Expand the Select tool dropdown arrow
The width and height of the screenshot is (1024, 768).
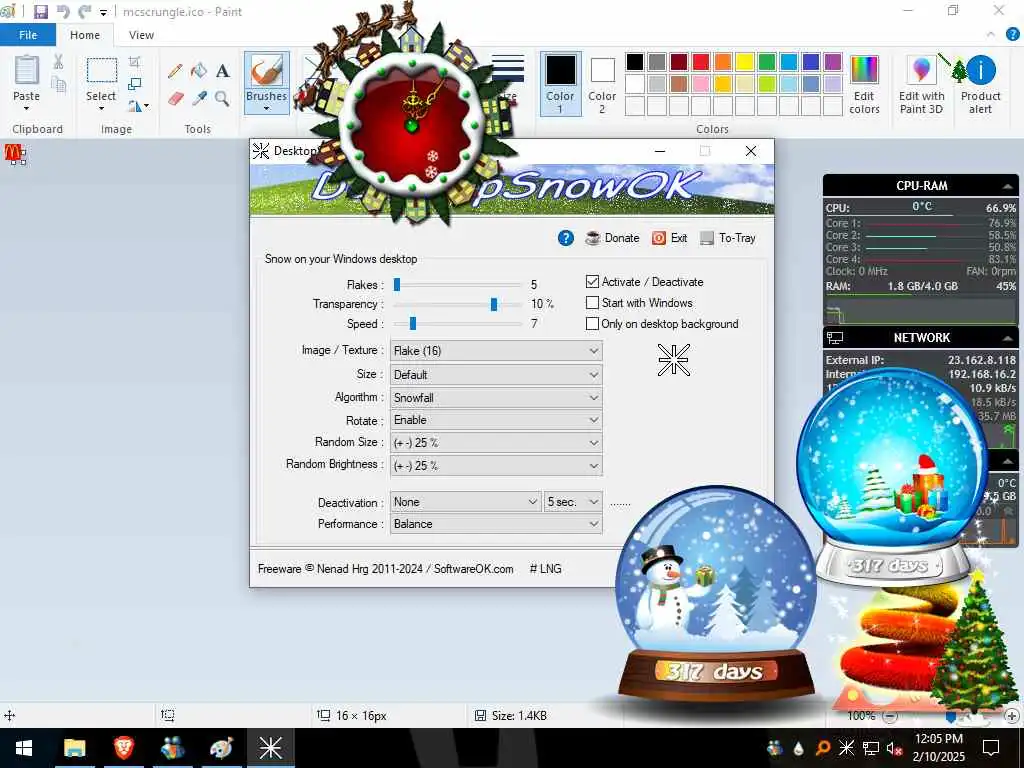(x=101, y=108)
